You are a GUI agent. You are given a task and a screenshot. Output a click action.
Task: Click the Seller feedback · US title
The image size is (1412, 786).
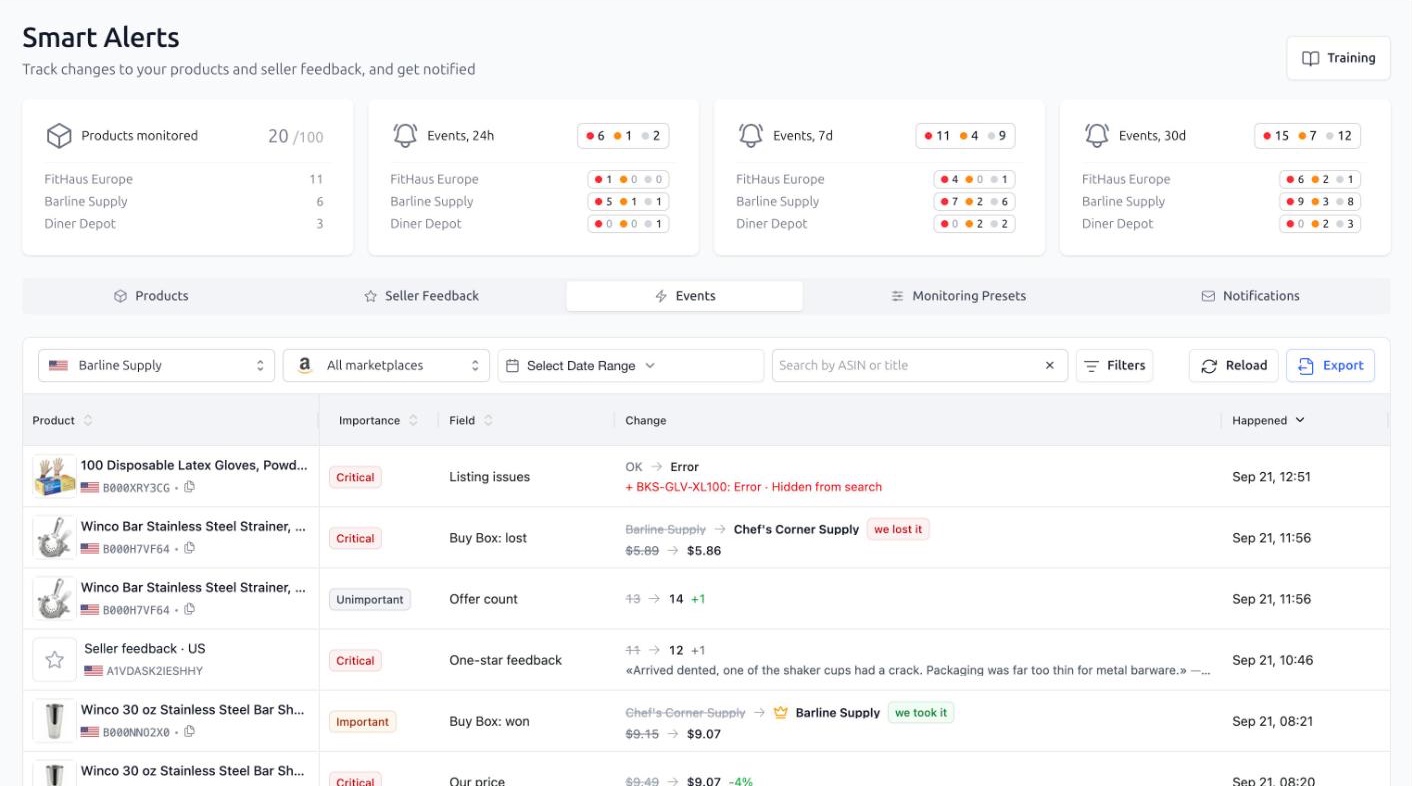tap(144, 648)
